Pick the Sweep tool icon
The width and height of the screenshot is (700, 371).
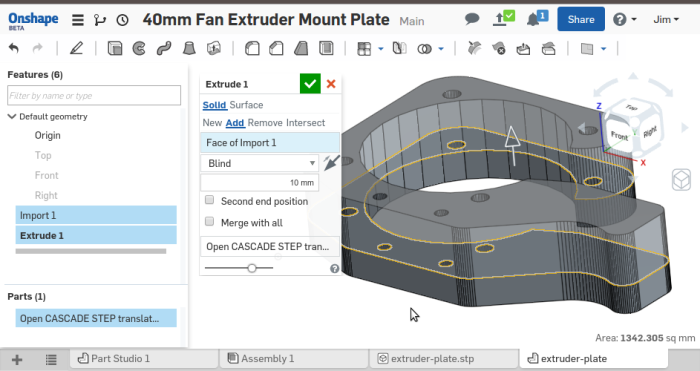coord(164,48)
